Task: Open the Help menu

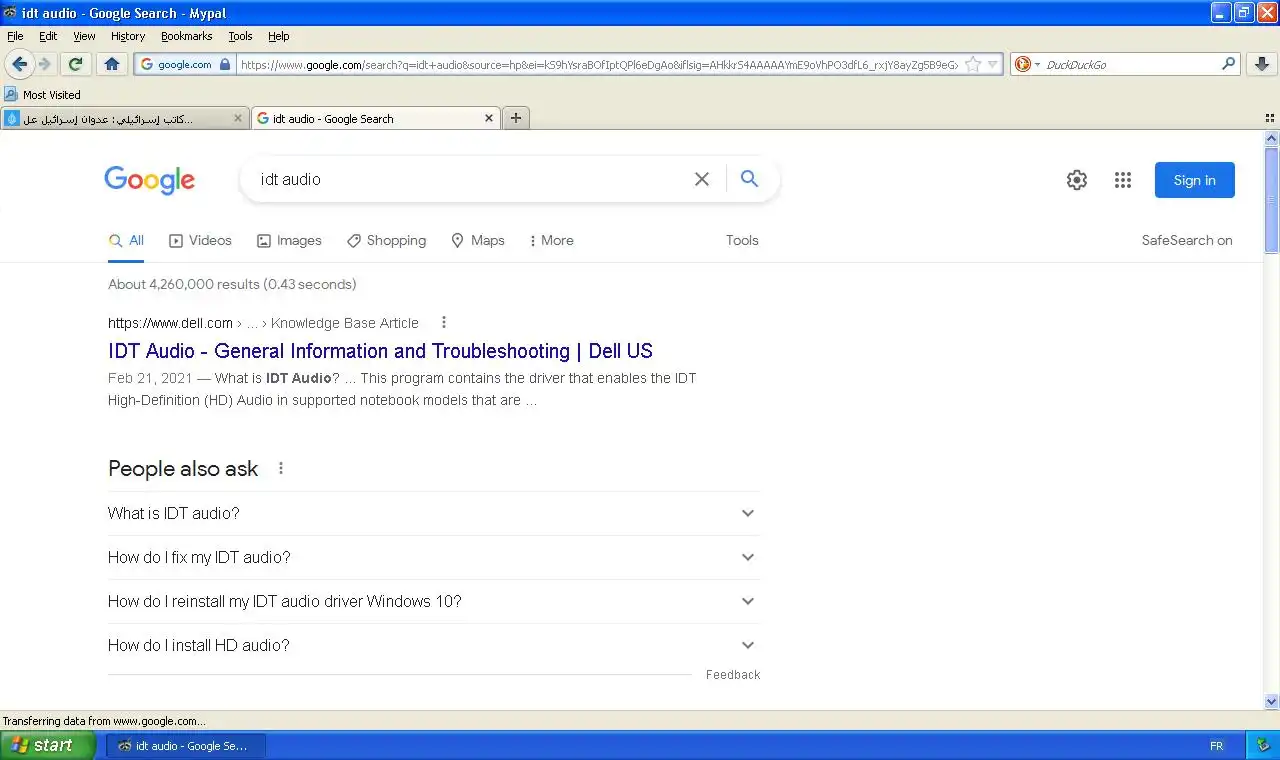Action: point(279,36)
